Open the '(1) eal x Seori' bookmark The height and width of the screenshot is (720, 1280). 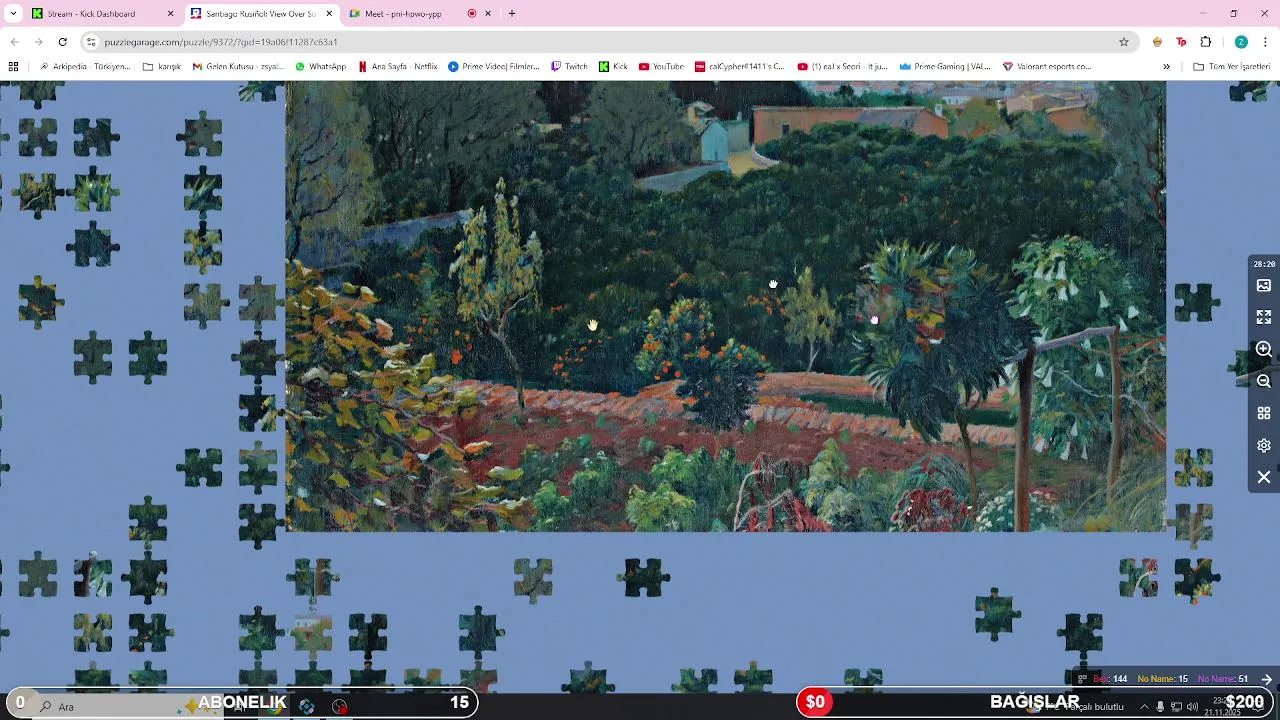click(x=842, y=67)
